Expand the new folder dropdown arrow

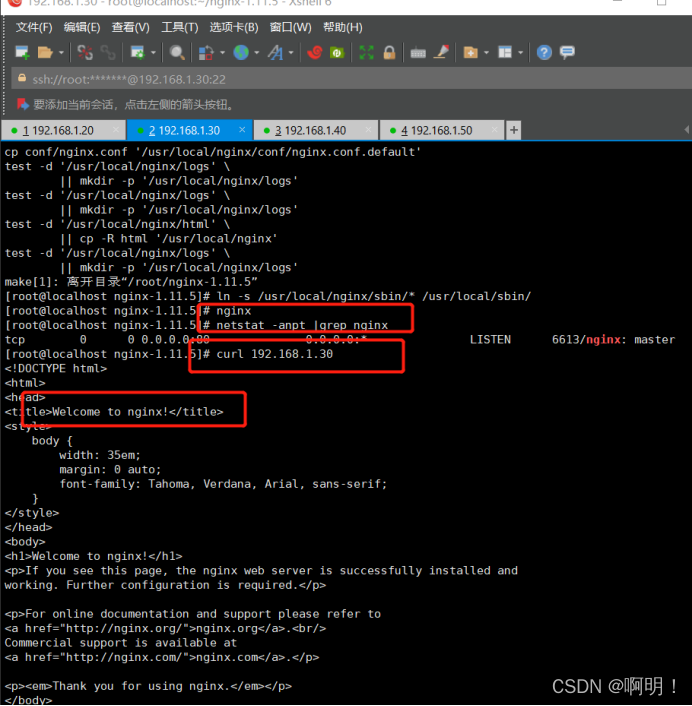(x=486, y=53)
